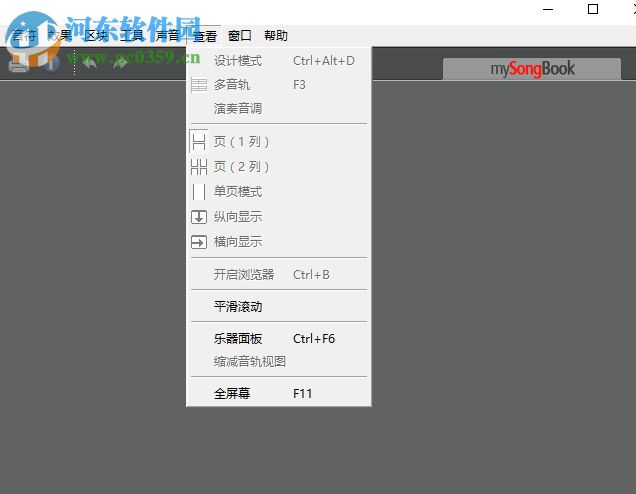This screenshot has width=636, height=494.
Task: Open the 帮助 (Help) menu
Action: pyautogui.click(x=276, y=36)
